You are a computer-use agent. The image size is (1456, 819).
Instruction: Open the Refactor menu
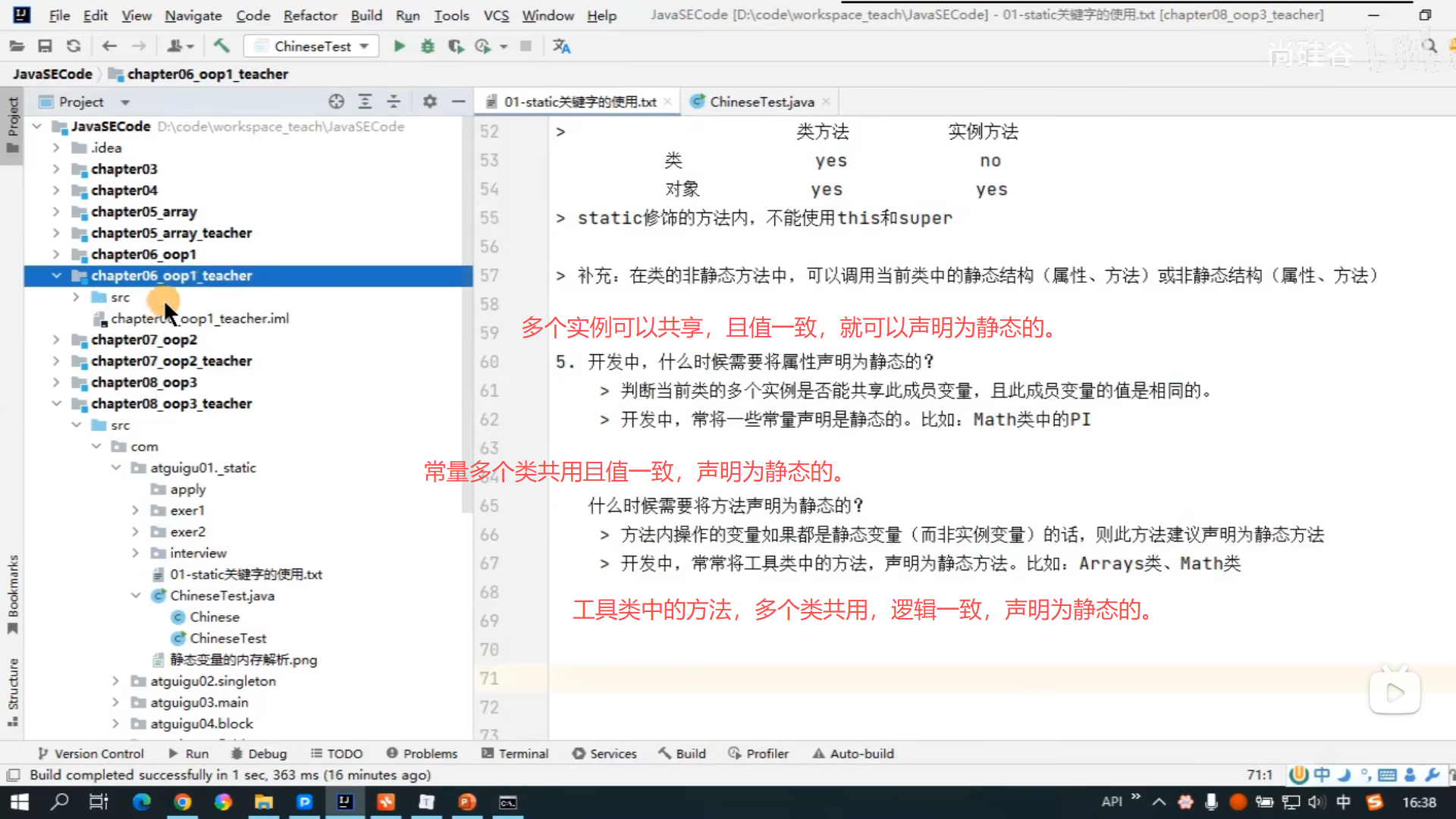tap(309, 15)
